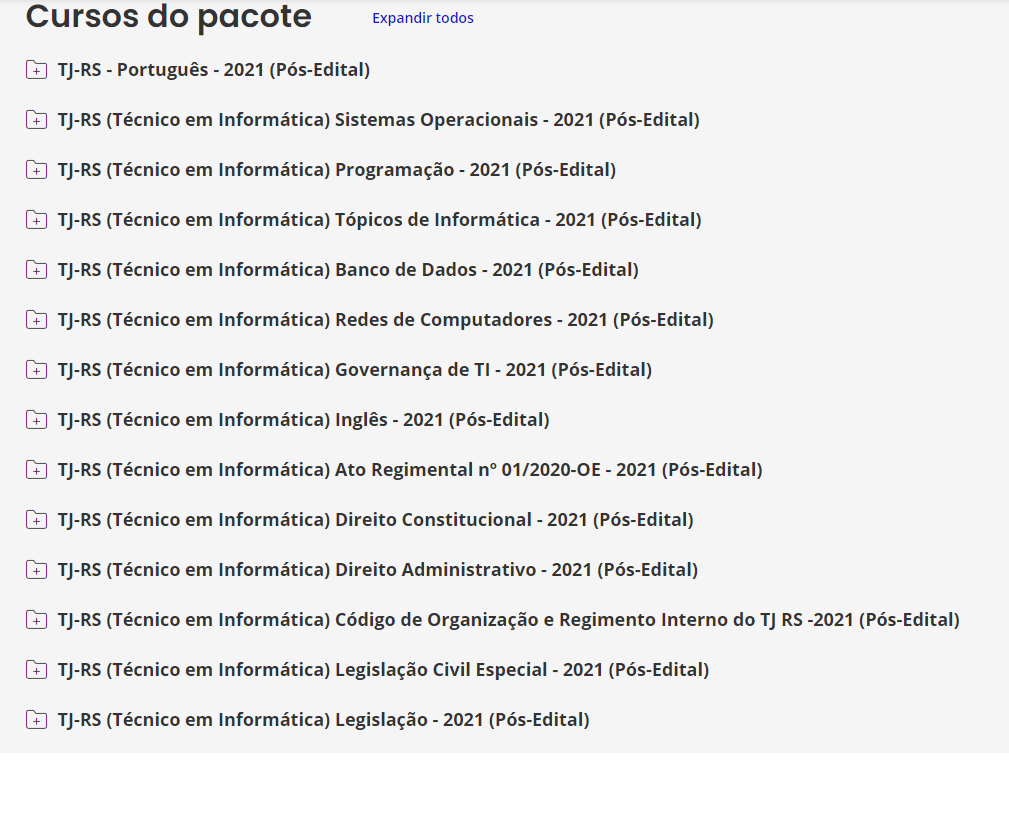Image resolution: width=1009 pixels, height=836 pixels.
Task: Click the 'Cursos do pacote' heading
Action: tap(168, 17)
